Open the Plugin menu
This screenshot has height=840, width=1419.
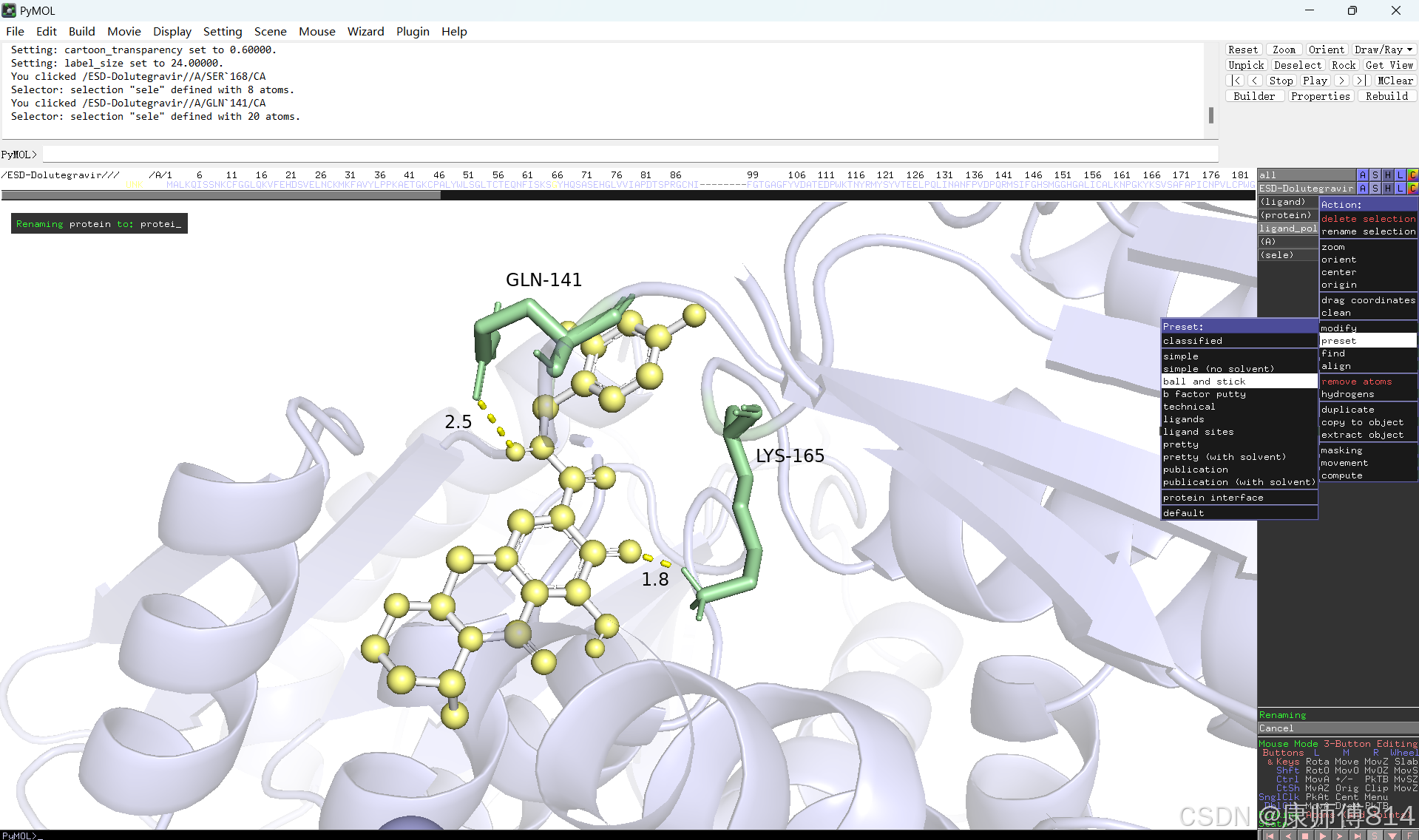pos(413,31)
